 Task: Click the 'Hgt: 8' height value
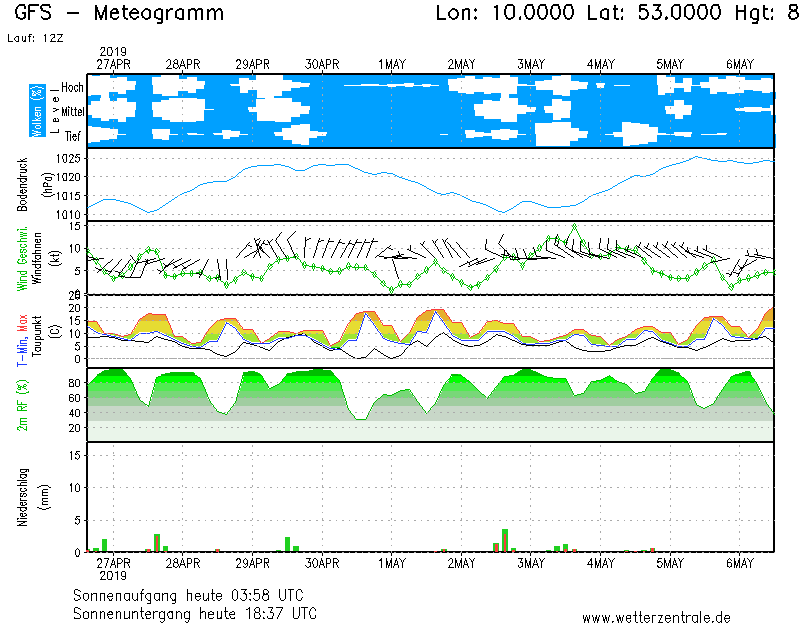point(767,13)
